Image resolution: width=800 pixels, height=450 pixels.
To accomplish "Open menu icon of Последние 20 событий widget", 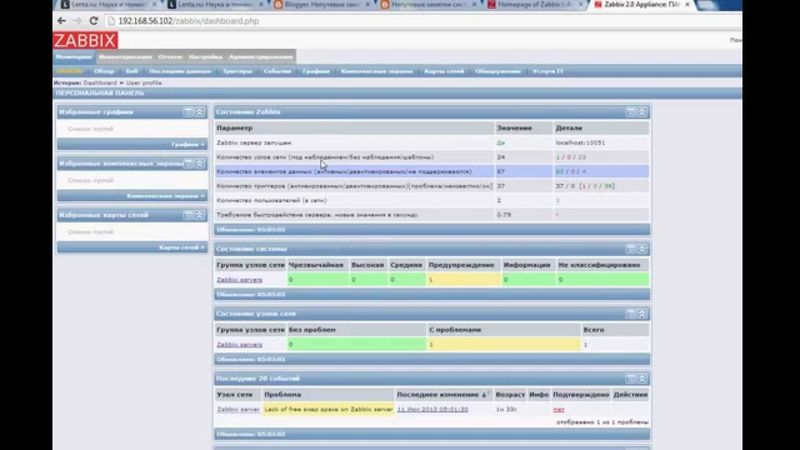I will coord(631,379).
